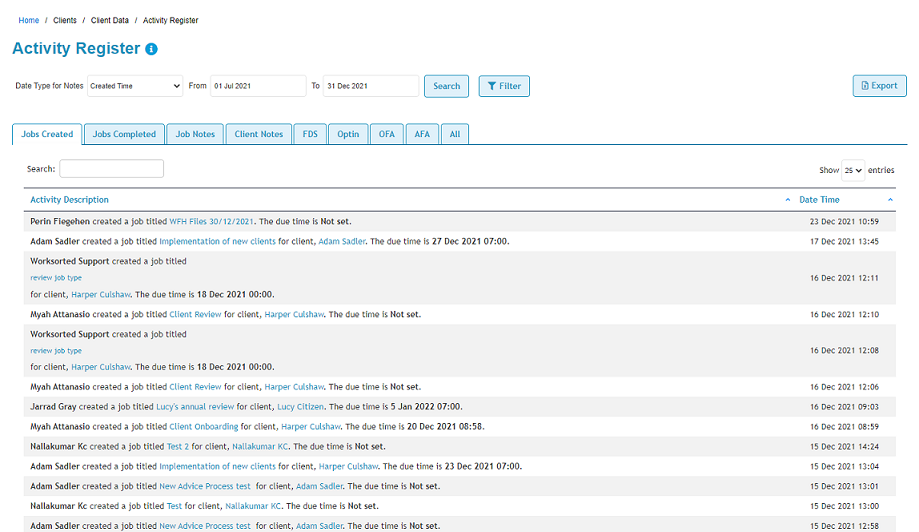Viewport: 919px width, 532px height.
Task: Open Harper Culshaw link in 16 Dec 12:11 row
Action: coord(101,295)
